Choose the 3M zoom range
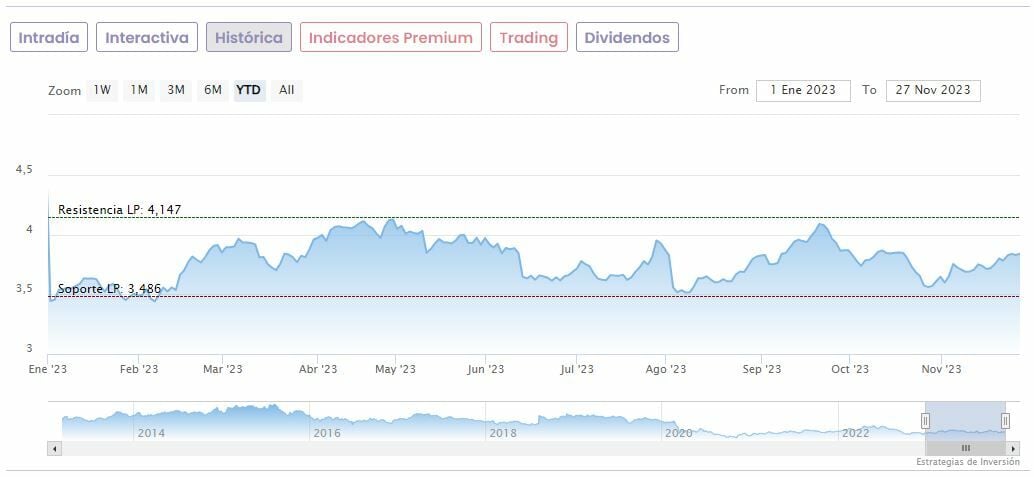The image size is (1034, 477). point(176,90)
